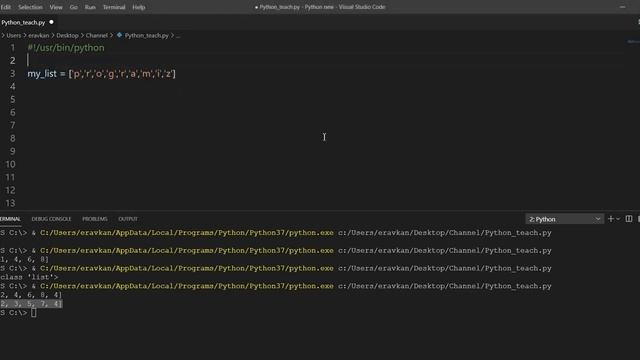Viewport: 640px width, 360px height.
Task: Expand the breadcrumb ellipsis symbol segment
Action: (178, 36)
